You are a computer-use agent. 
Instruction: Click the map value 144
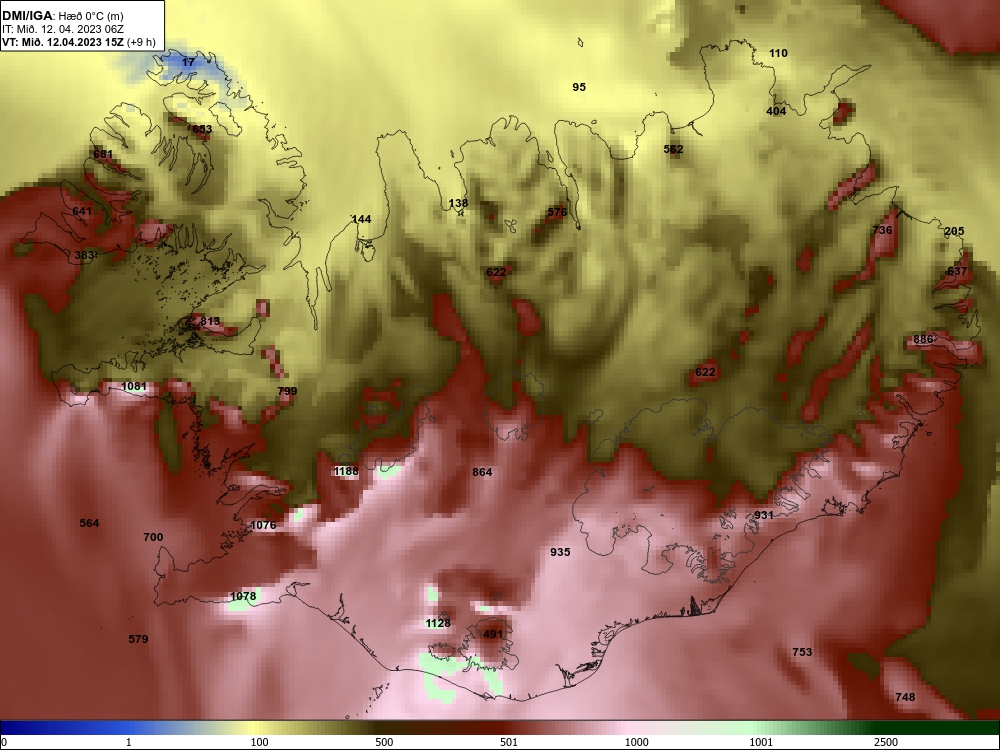(x=361, y=219)
